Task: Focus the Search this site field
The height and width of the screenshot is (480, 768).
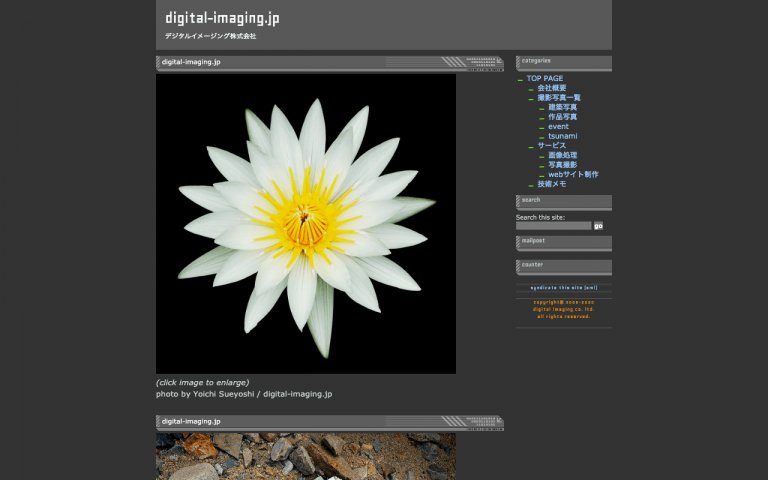Action: coord(553,226)
